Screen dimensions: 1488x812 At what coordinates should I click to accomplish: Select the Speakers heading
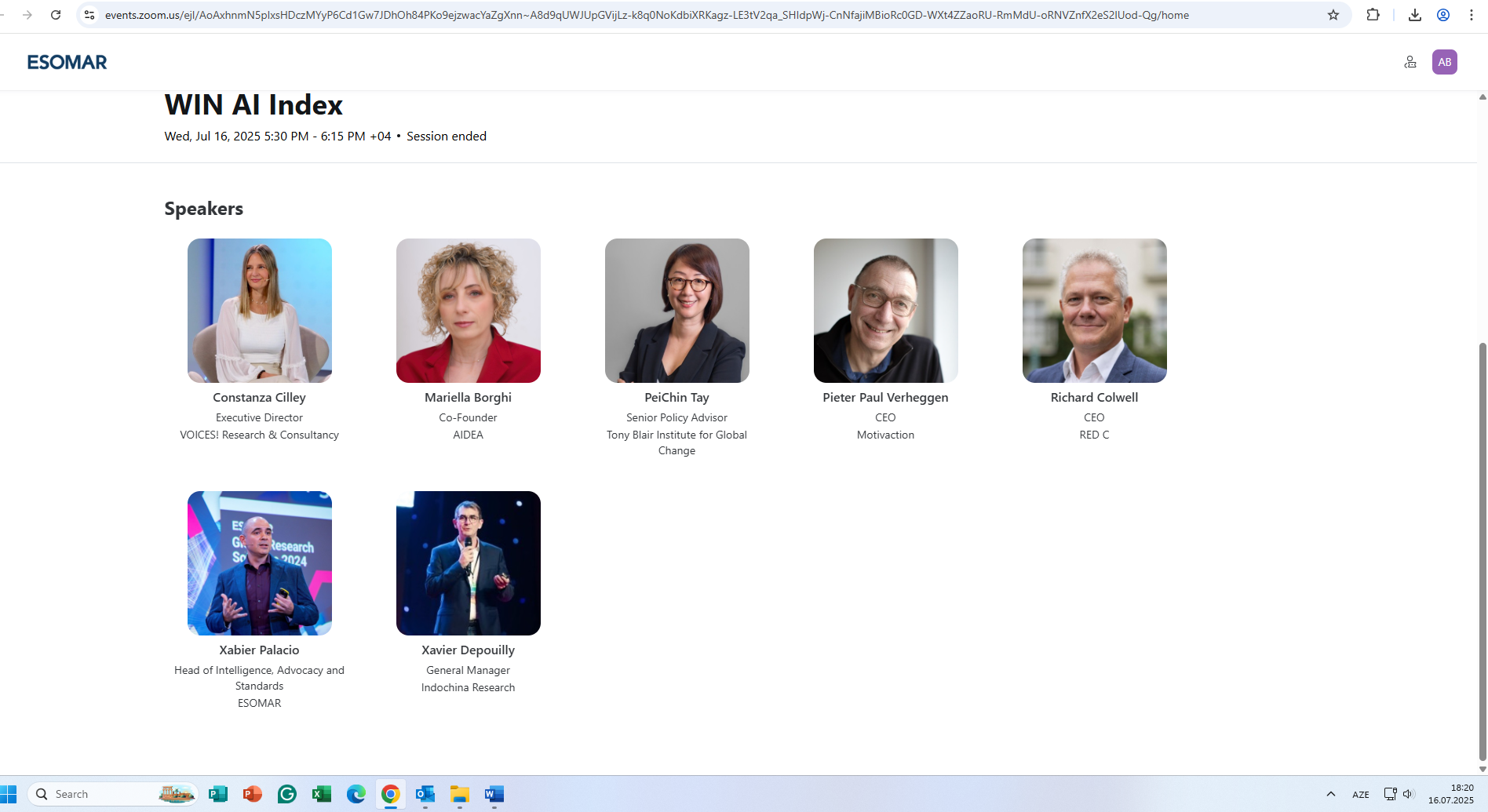(x=204, y=209)
